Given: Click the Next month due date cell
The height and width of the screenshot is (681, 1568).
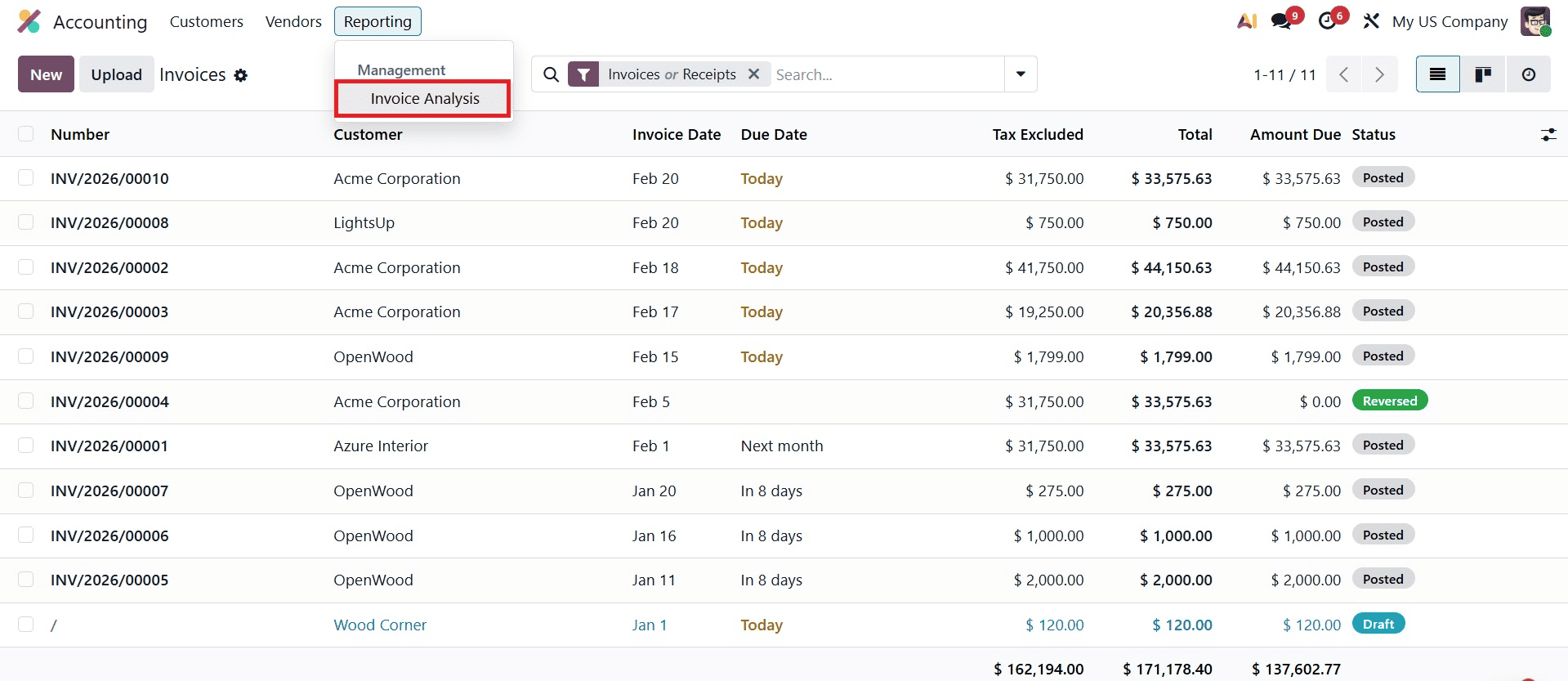Looking at the screenshot, I should click(782, 446).
